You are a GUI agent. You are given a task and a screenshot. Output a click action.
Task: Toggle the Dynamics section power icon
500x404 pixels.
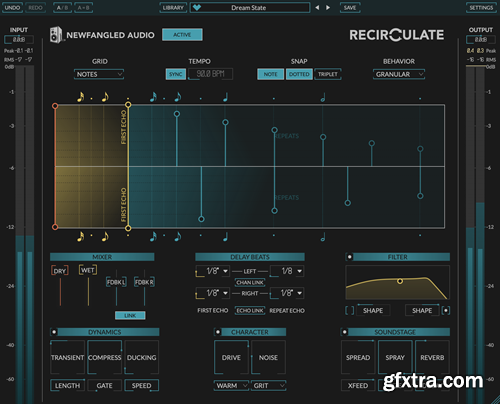(54, 332)
